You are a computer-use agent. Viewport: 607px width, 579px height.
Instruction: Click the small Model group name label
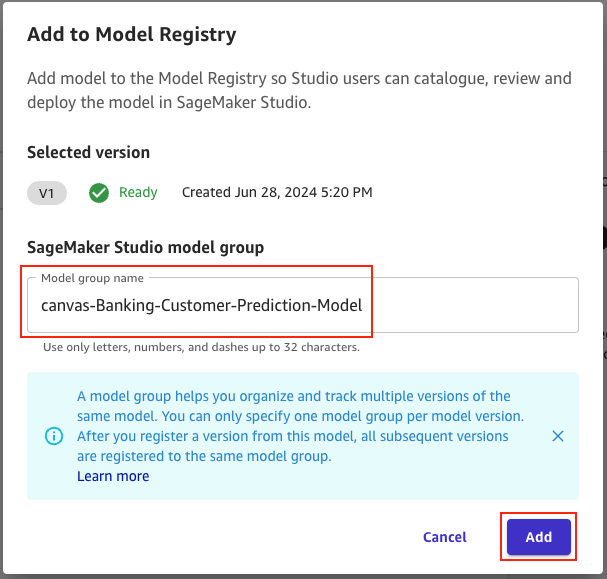pos(92,278)
